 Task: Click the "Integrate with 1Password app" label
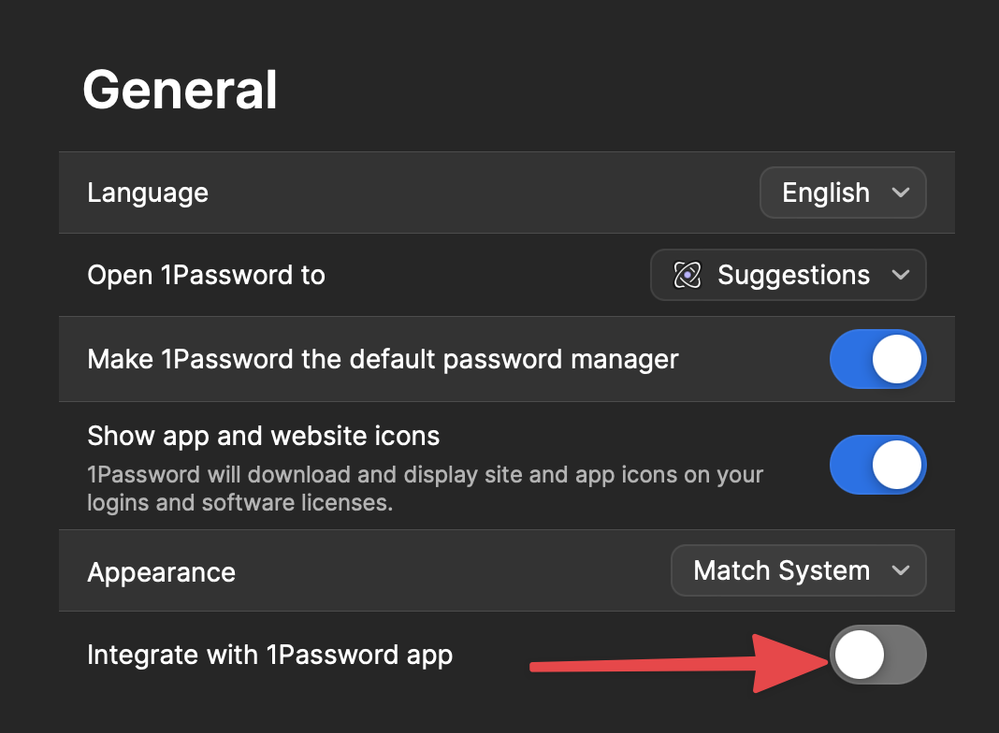270,655
